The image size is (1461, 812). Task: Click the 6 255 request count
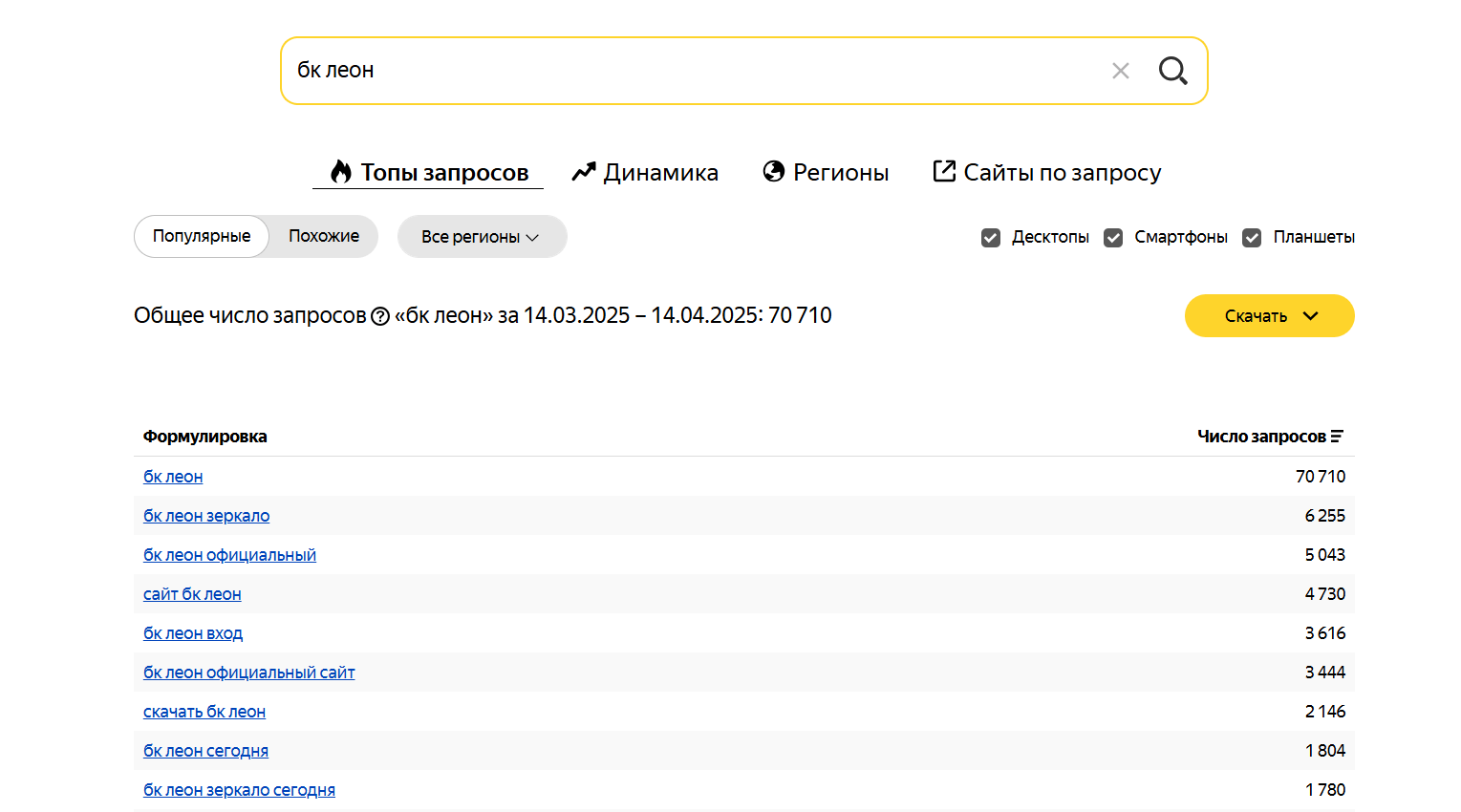coord(1325,516)
